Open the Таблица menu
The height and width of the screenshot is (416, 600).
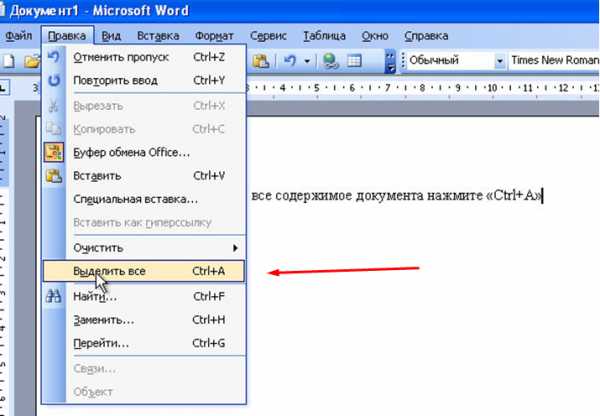click(324, 36)
